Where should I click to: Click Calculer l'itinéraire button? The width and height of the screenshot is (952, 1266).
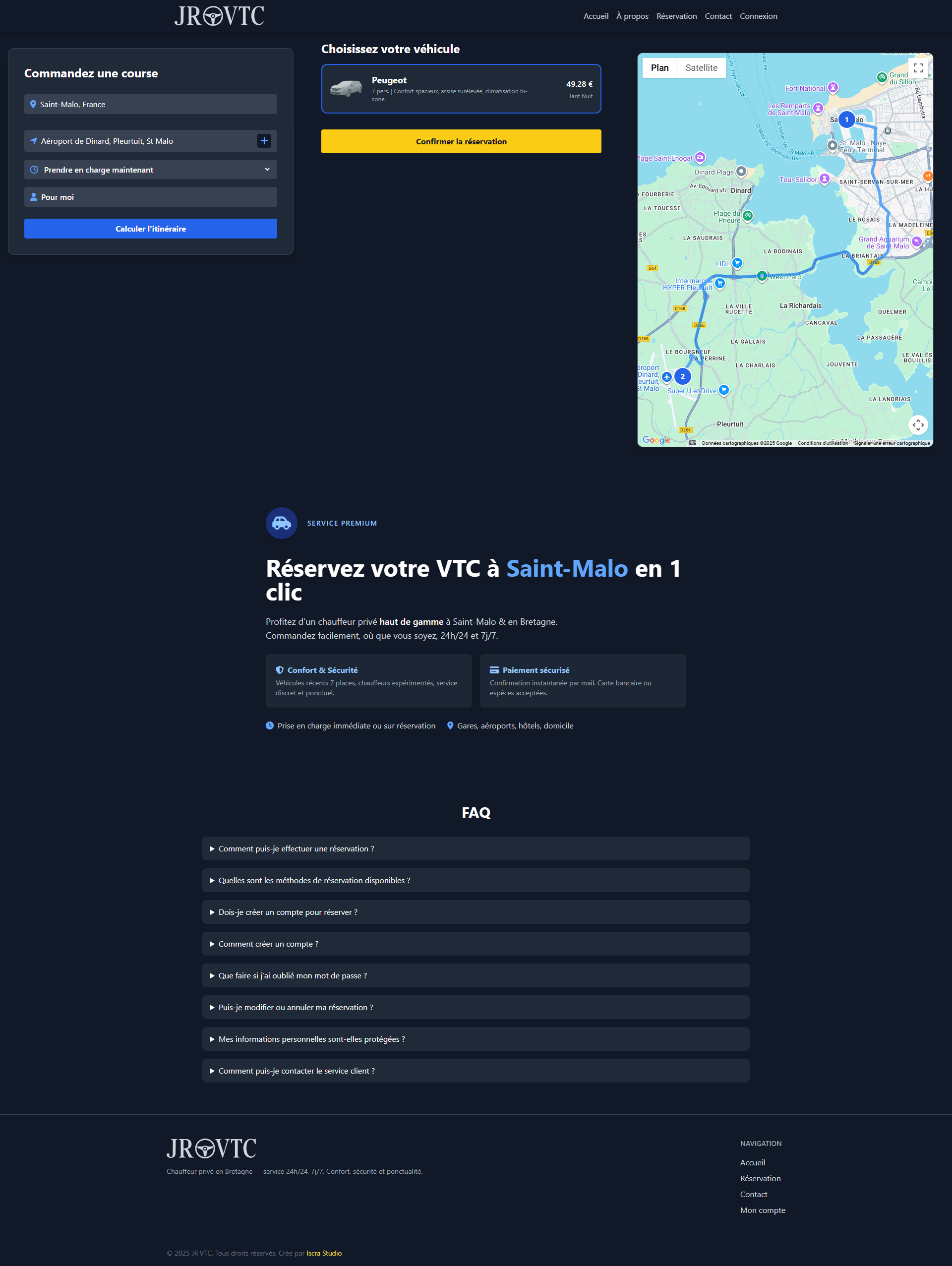(x=150, y=229)
